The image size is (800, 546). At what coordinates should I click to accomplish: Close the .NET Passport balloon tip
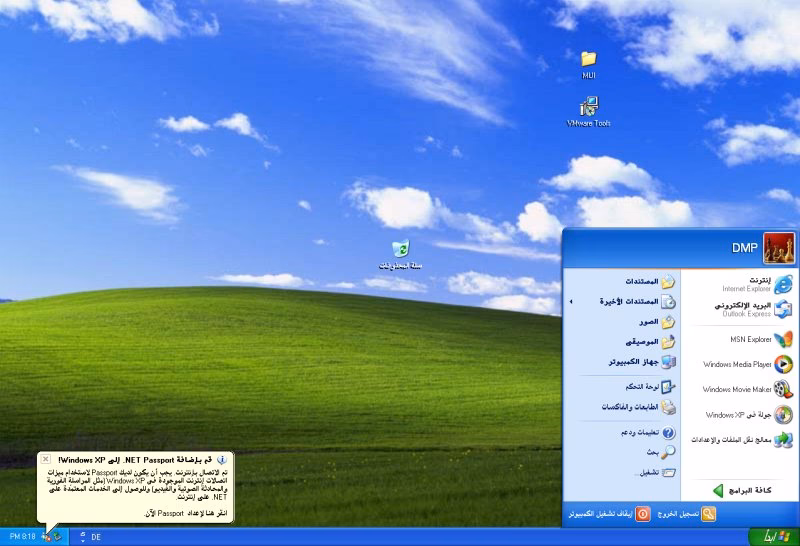click(x=46, y=459)
